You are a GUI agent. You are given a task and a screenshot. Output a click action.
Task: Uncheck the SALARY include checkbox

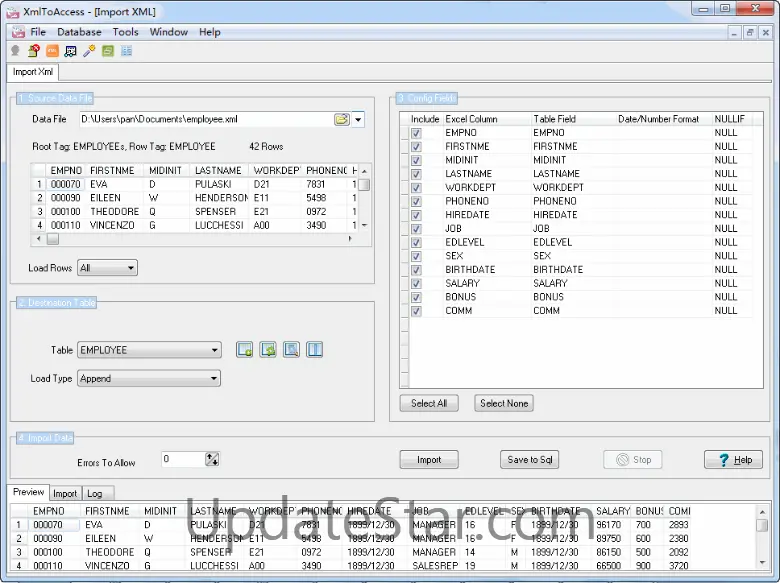[x=416, y=284]
